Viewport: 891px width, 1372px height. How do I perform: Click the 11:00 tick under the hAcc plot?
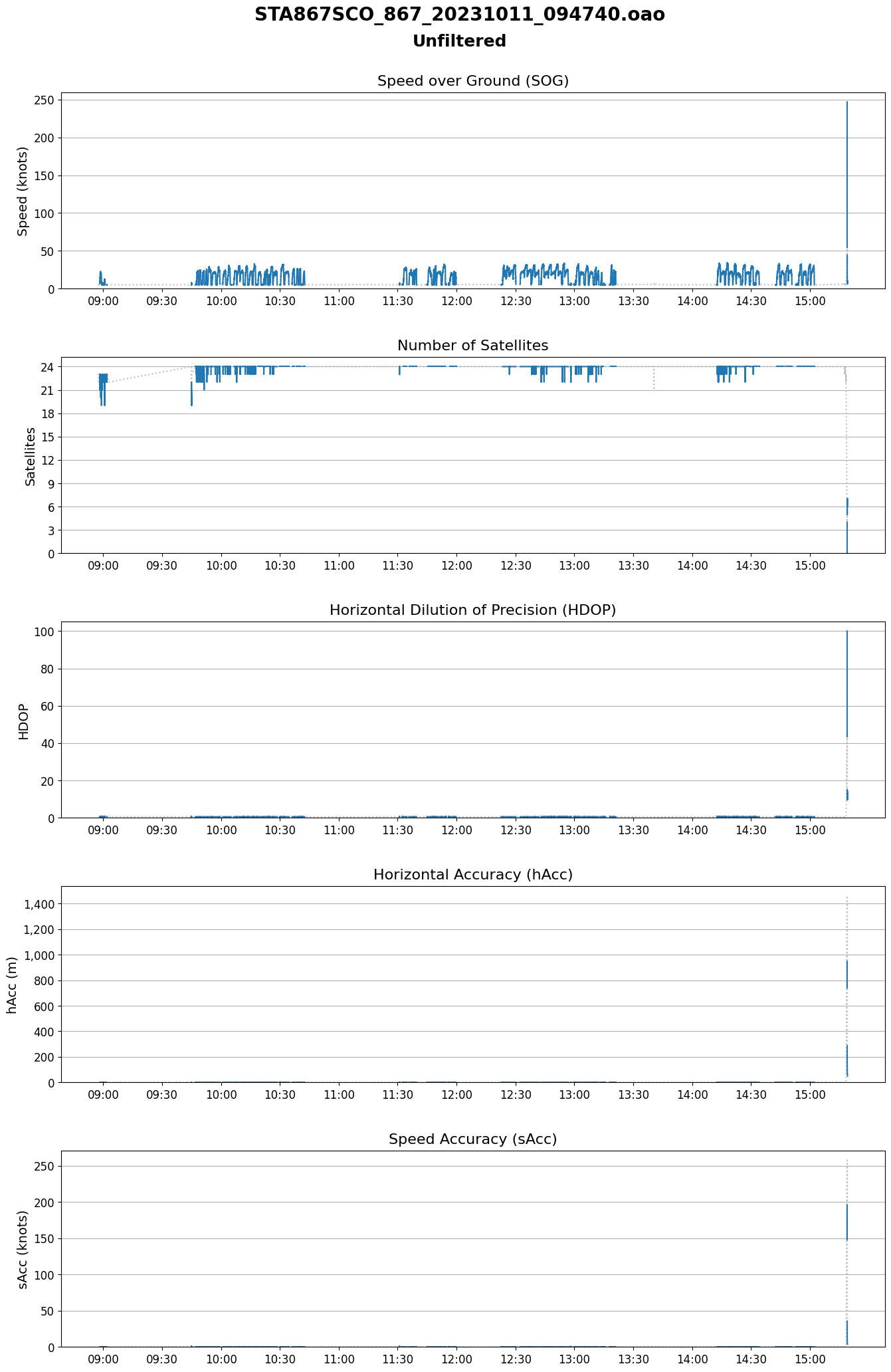[x=339, y=1095]
